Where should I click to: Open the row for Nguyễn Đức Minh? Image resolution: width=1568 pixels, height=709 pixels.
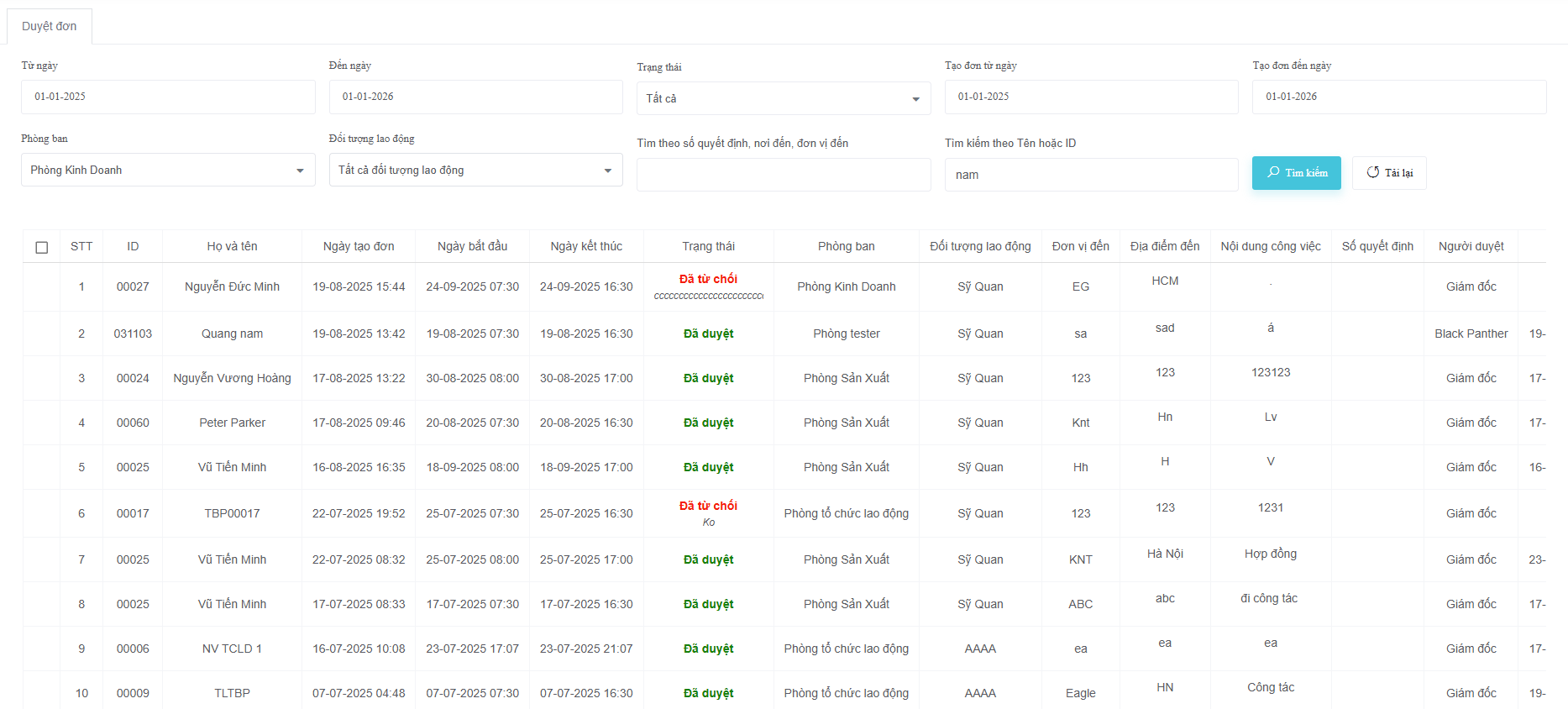click(232, 286)
